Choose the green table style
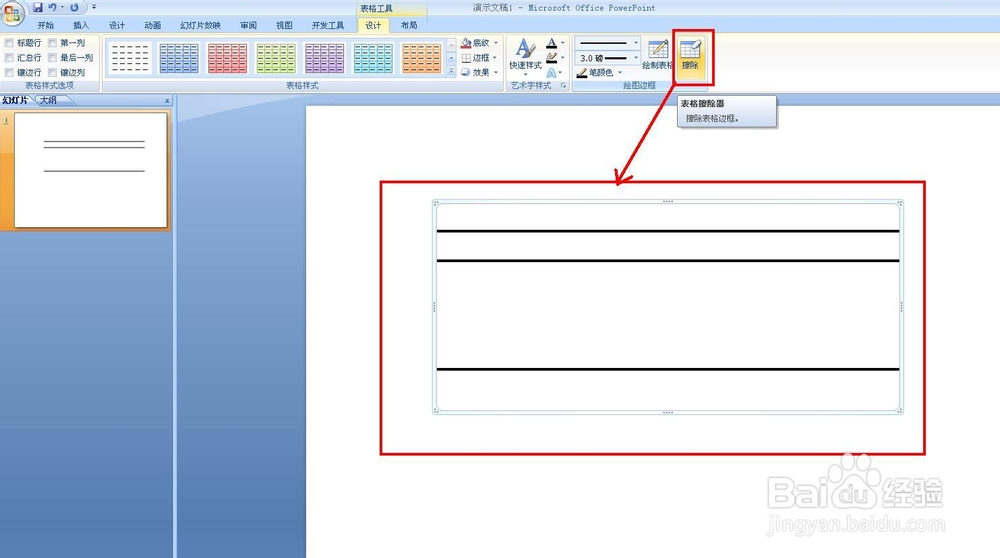The image size is (1000, 558). [x=276, y=58]
